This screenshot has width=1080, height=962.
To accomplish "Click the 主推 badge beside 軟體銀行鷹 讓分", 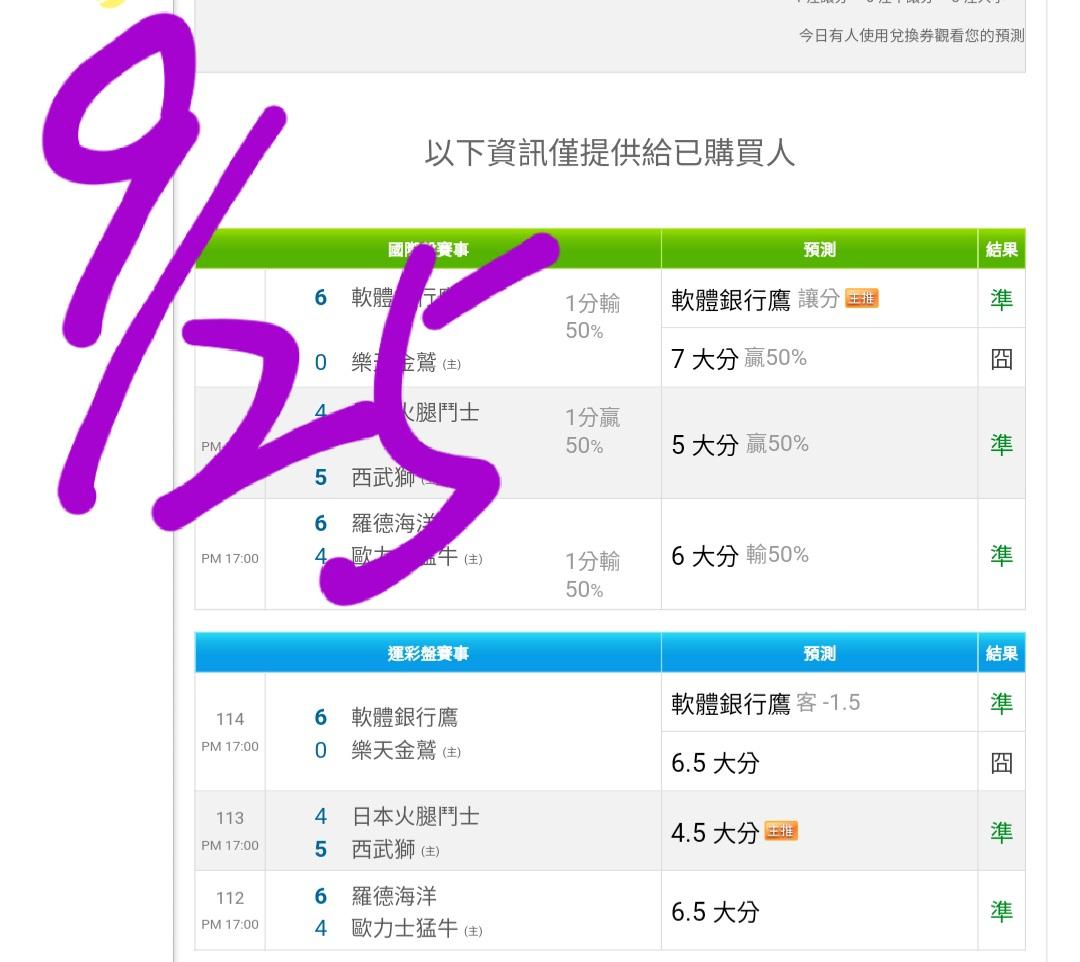I will (861, 299).
